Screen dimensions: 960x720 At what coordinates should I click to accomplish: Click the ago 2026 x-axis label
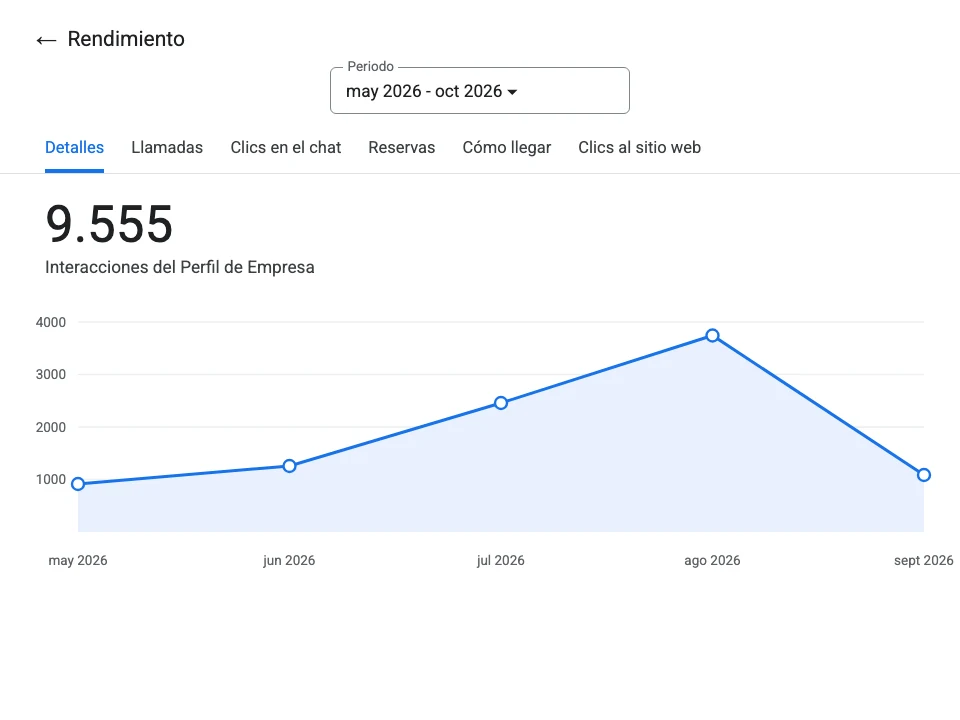pos(712,560)
